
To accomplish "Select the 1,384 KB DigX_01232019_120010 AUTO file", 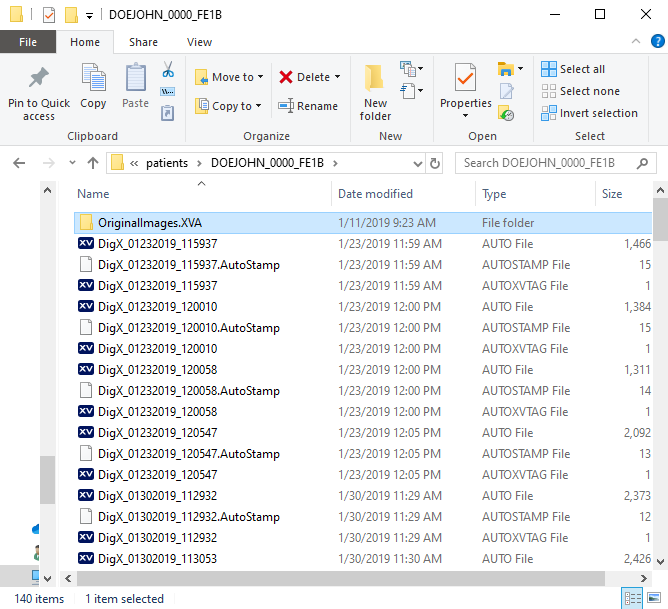I will coord(363,307).
